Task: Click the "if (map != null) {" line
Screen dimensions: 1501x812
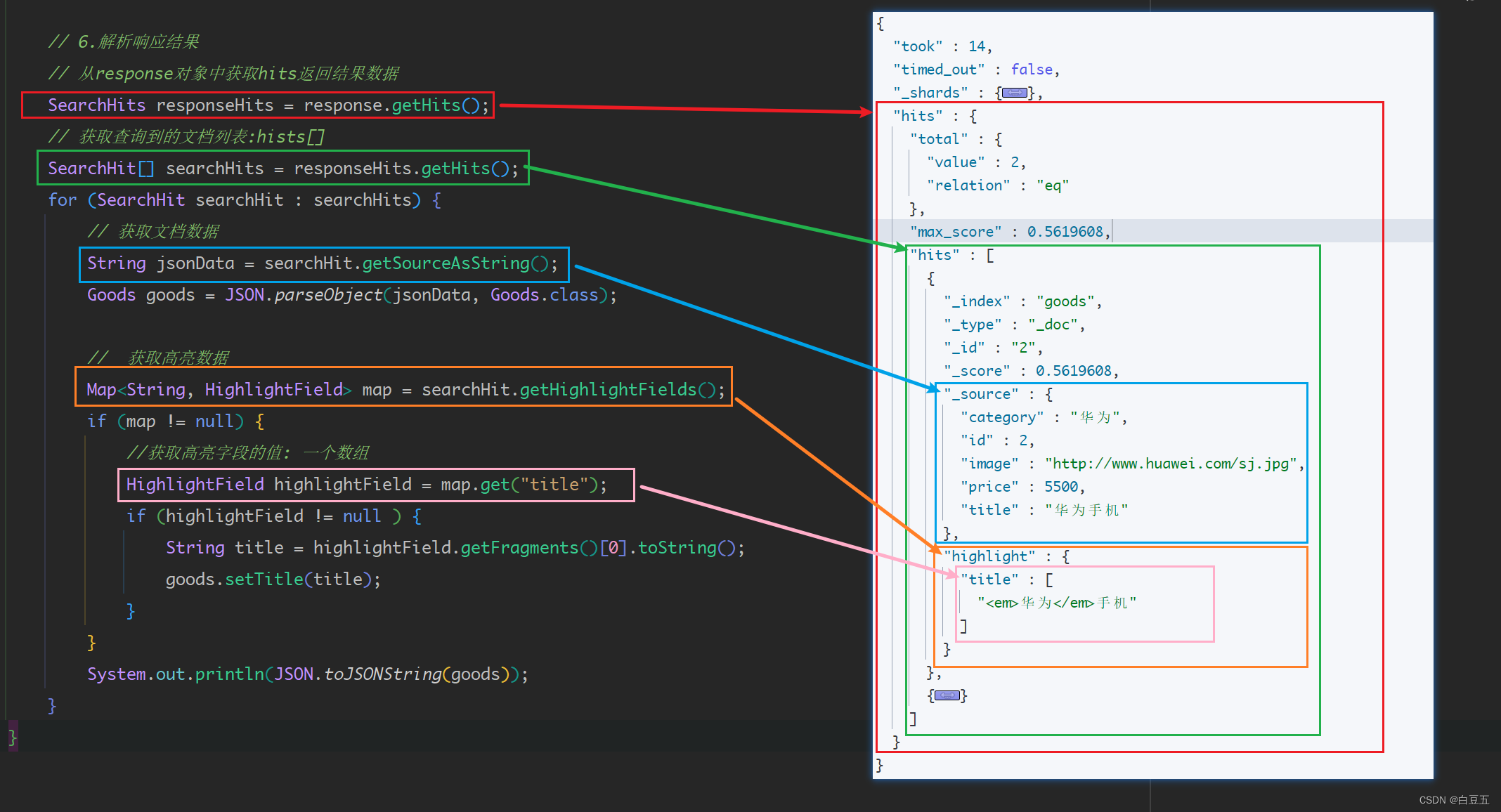Action: pyautogui.click(x=176, y=421)
